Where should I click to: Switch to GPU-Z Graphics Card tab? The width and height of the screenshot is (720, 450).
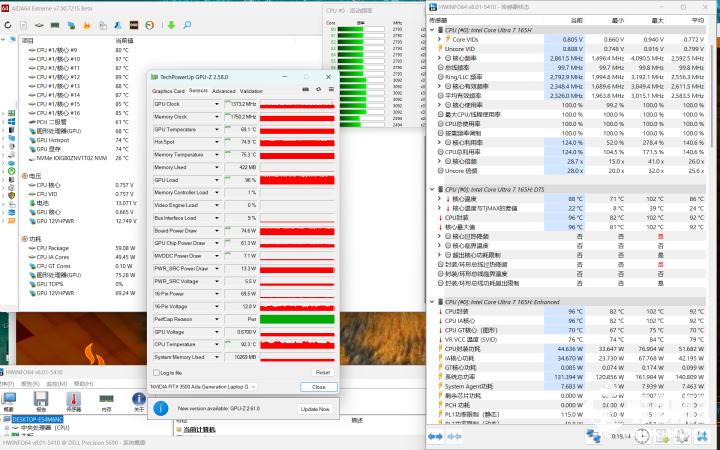168,91
